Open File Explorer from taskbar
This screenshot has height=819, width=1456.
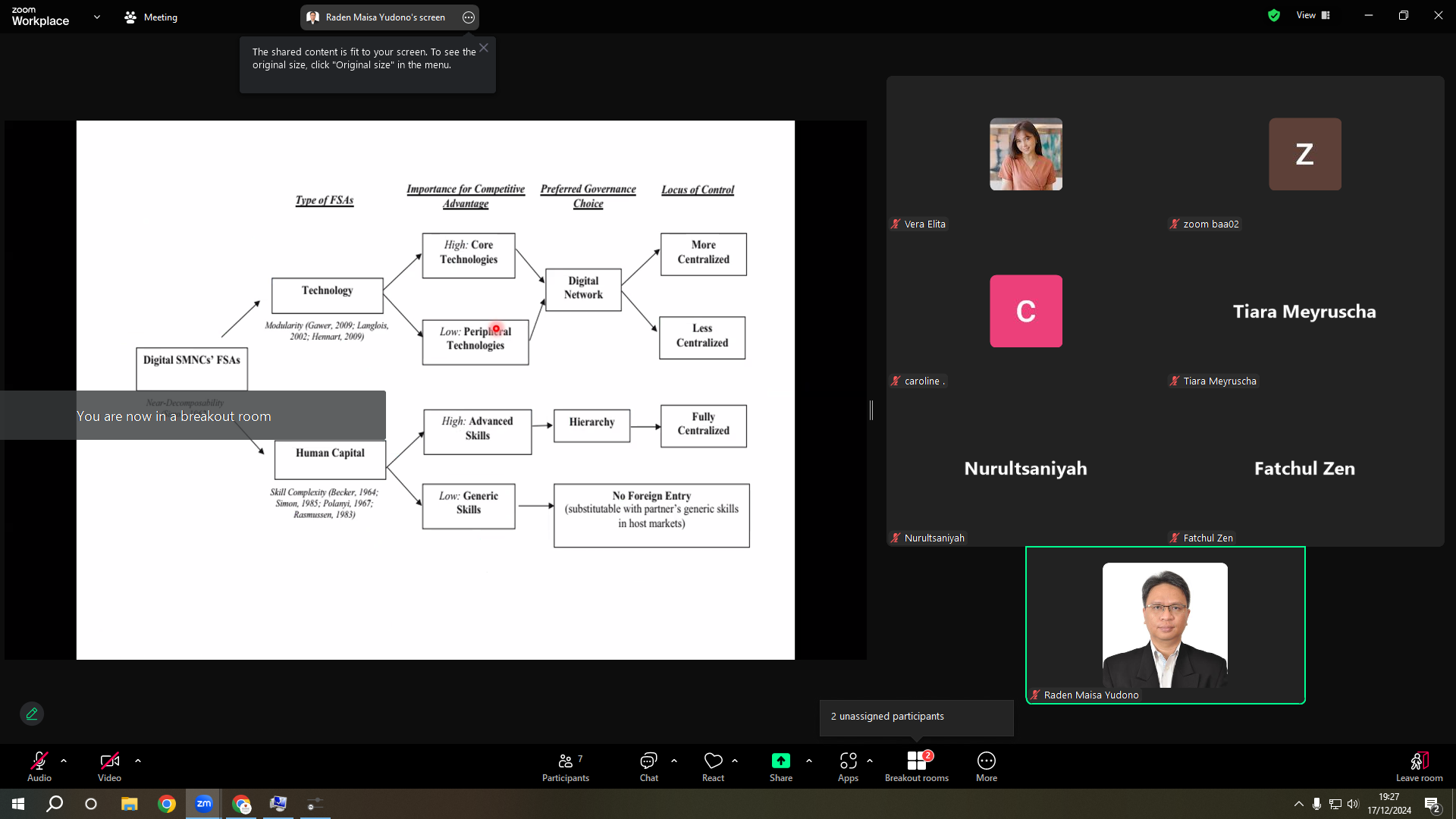(130, 804)
